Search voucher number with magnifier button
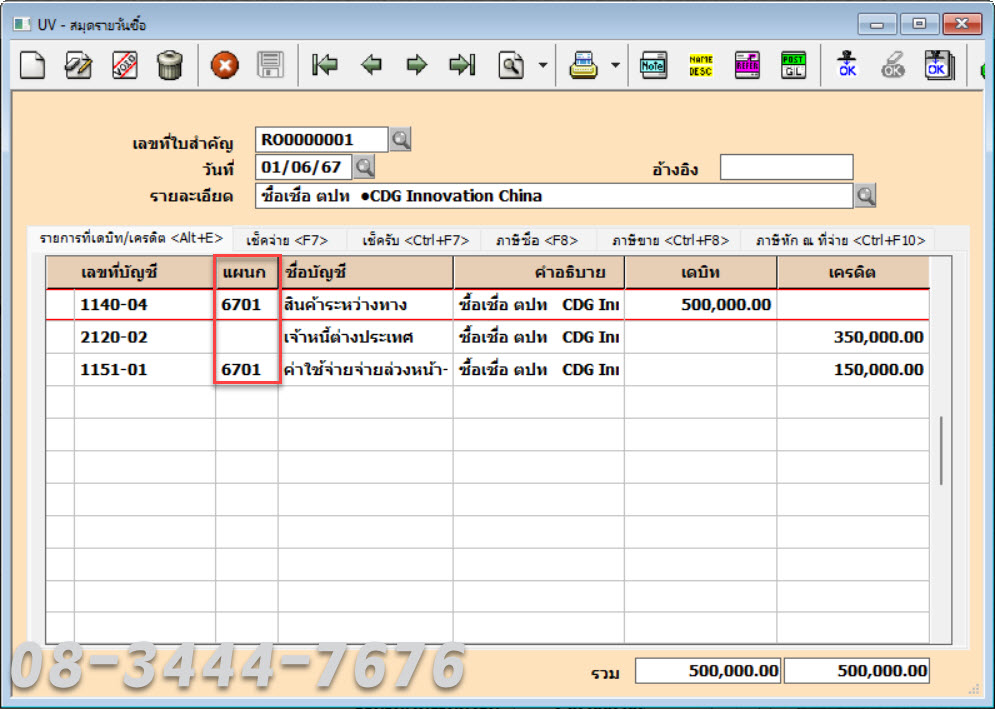Image resolution: width=995 pixels, height=709 pixels. tap(400, 139)
